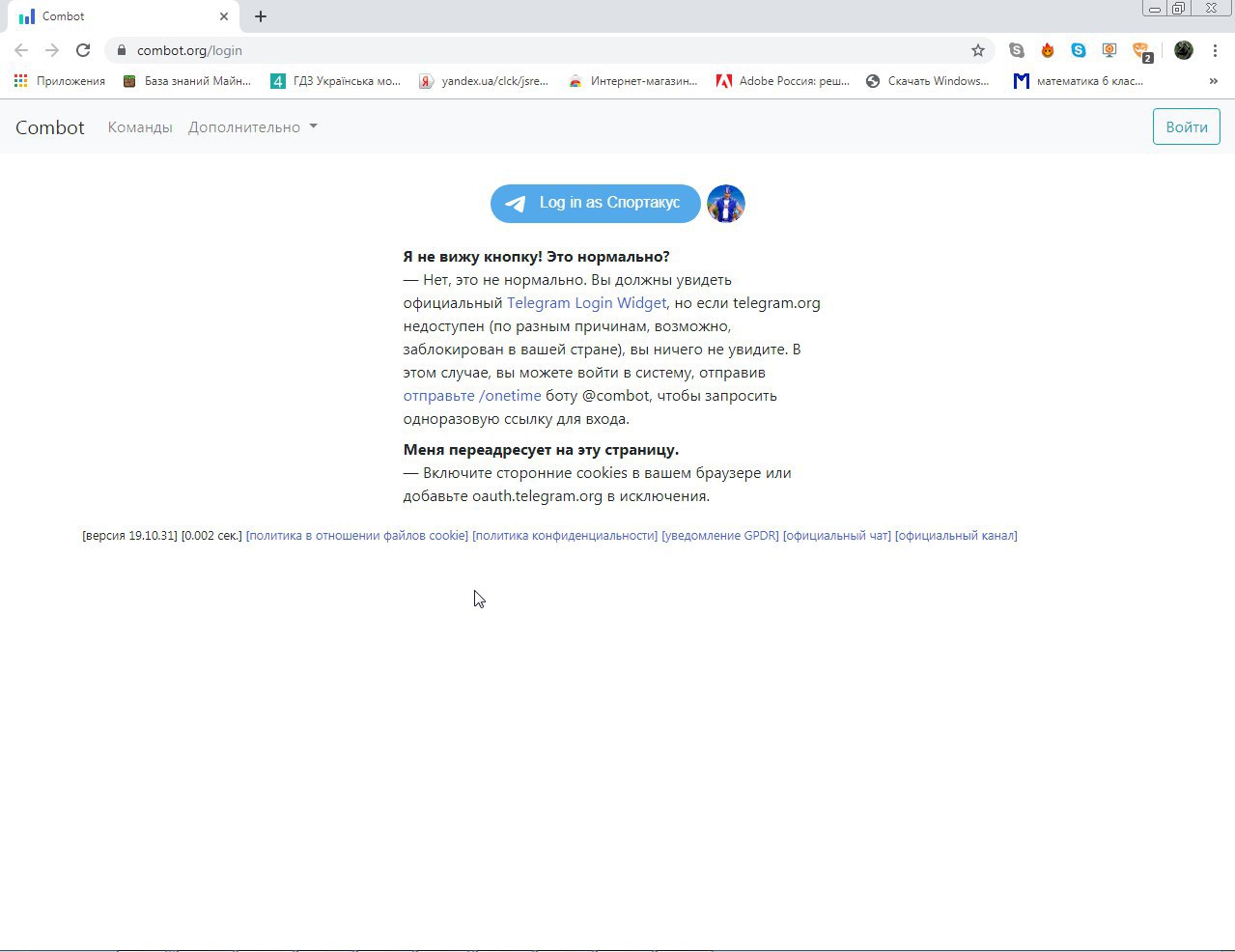Image resolution: width=1235 pixels, height=952 pixels.
Task: Open the официальный канал link
Action: (956, 536)
